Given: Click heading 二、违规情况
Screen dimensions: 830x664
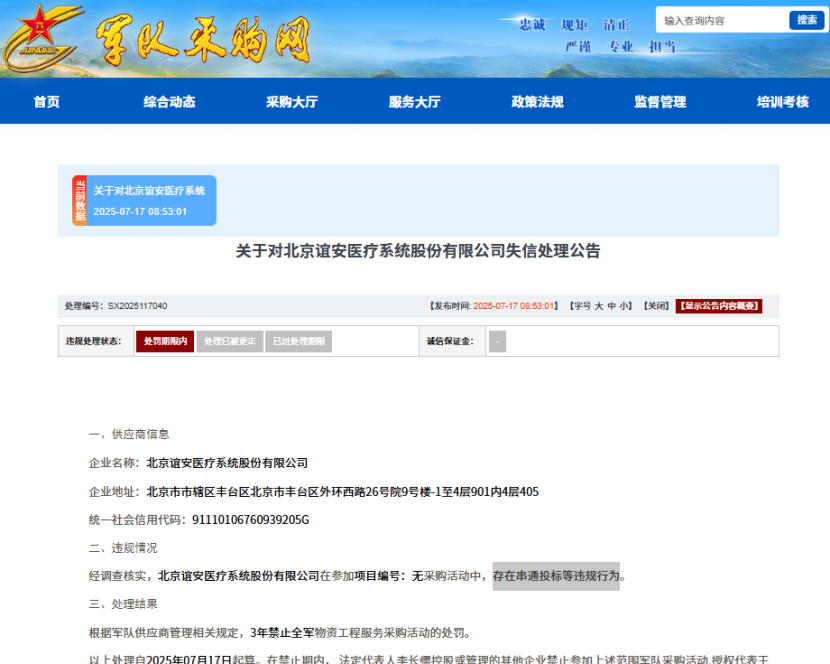Looking at the screenshot, I should tap(123, 548).
